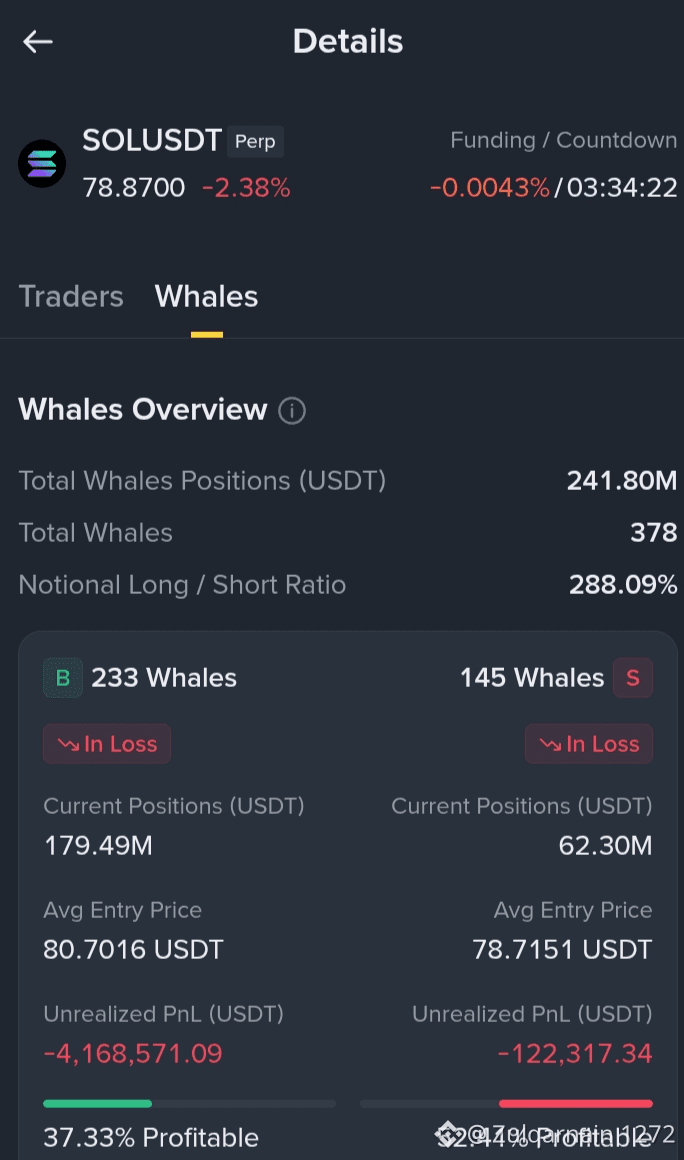The image size is (684, 1160).
Task: Switch to the Whales tab
Action: pos(206,297)
